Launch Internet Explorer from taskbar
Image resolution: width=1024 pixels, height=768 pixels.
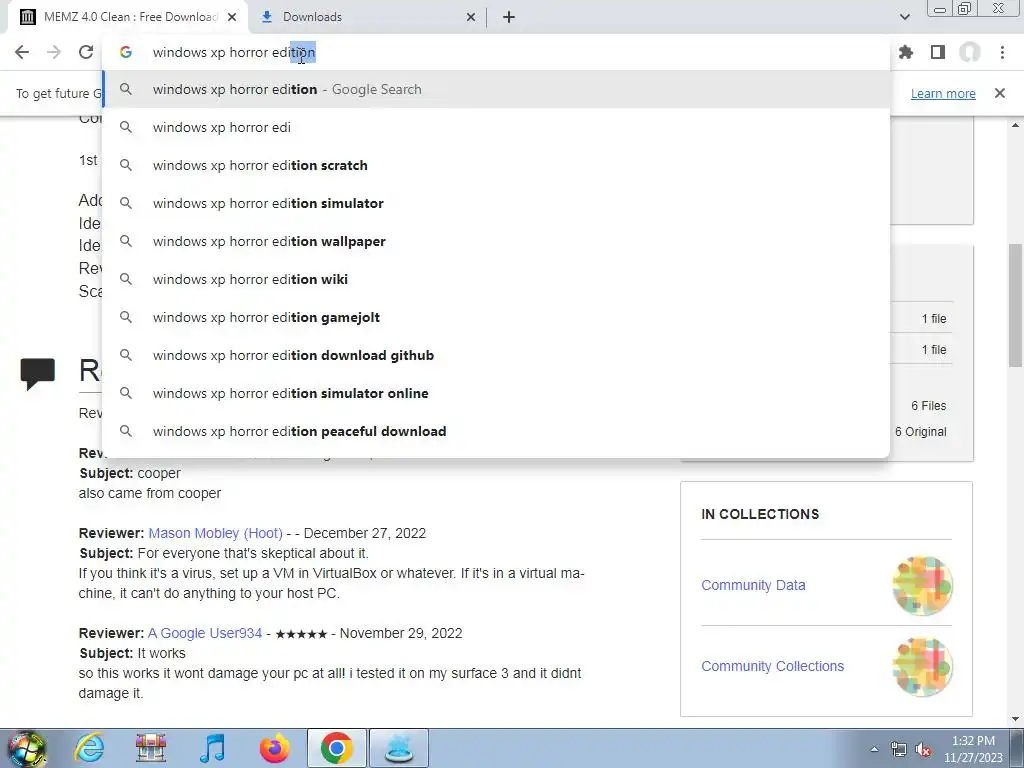click(x=89, y=748)
